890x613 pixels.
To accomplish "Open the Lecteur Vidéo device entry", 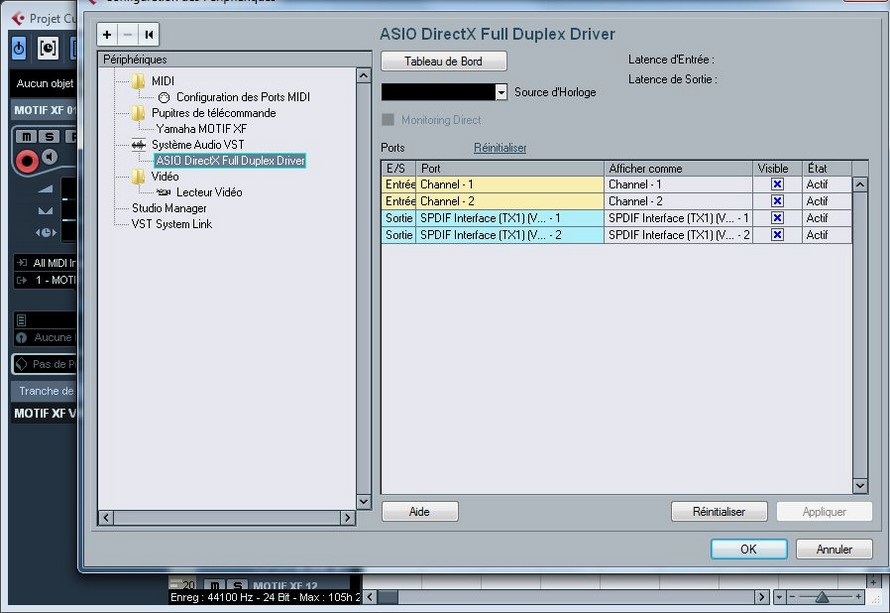I will point(208,192).
